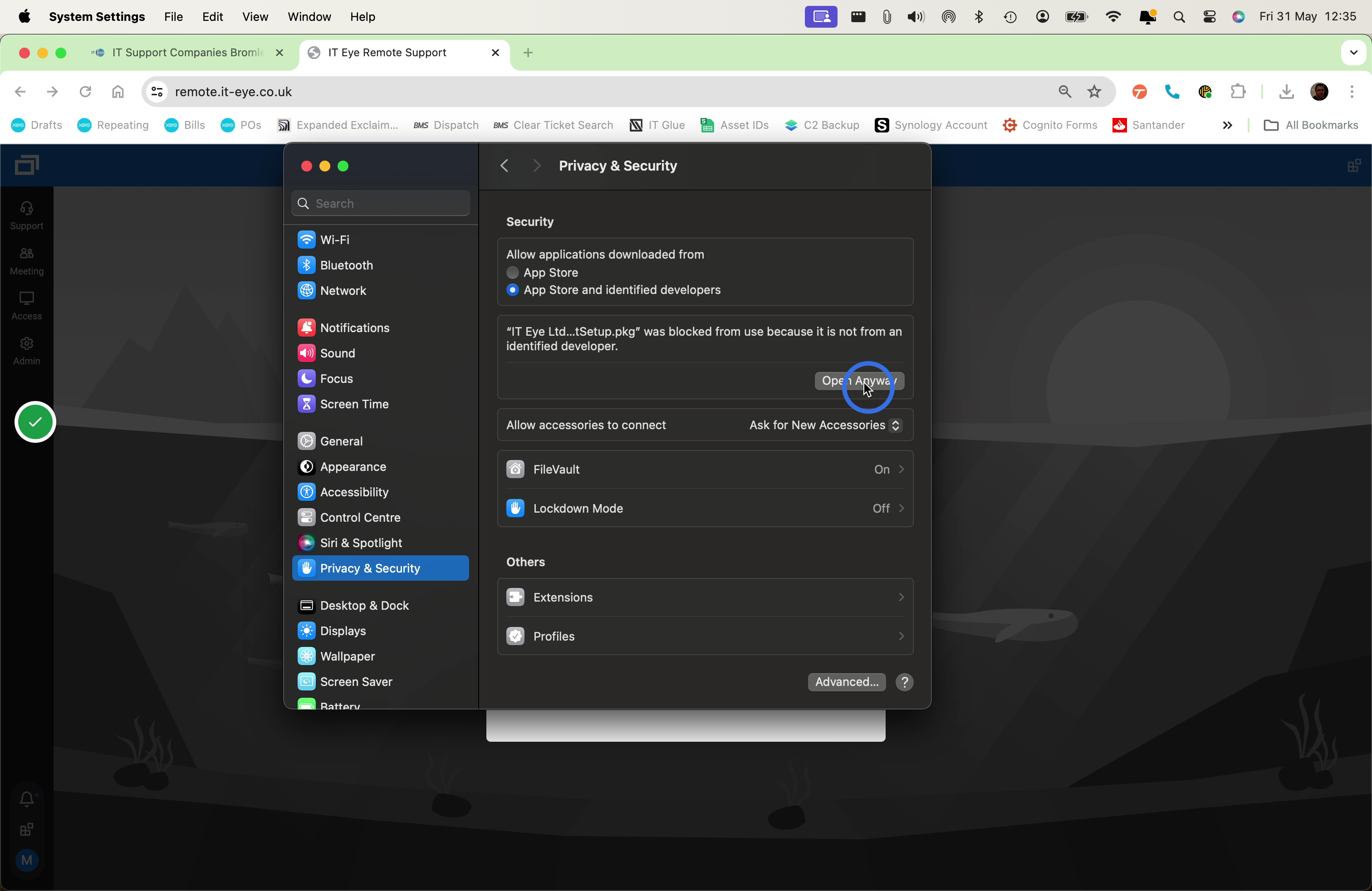Expand the Lockdown Mode row
The width and height of the screenshot is (1372, 891).
[705, 508]
